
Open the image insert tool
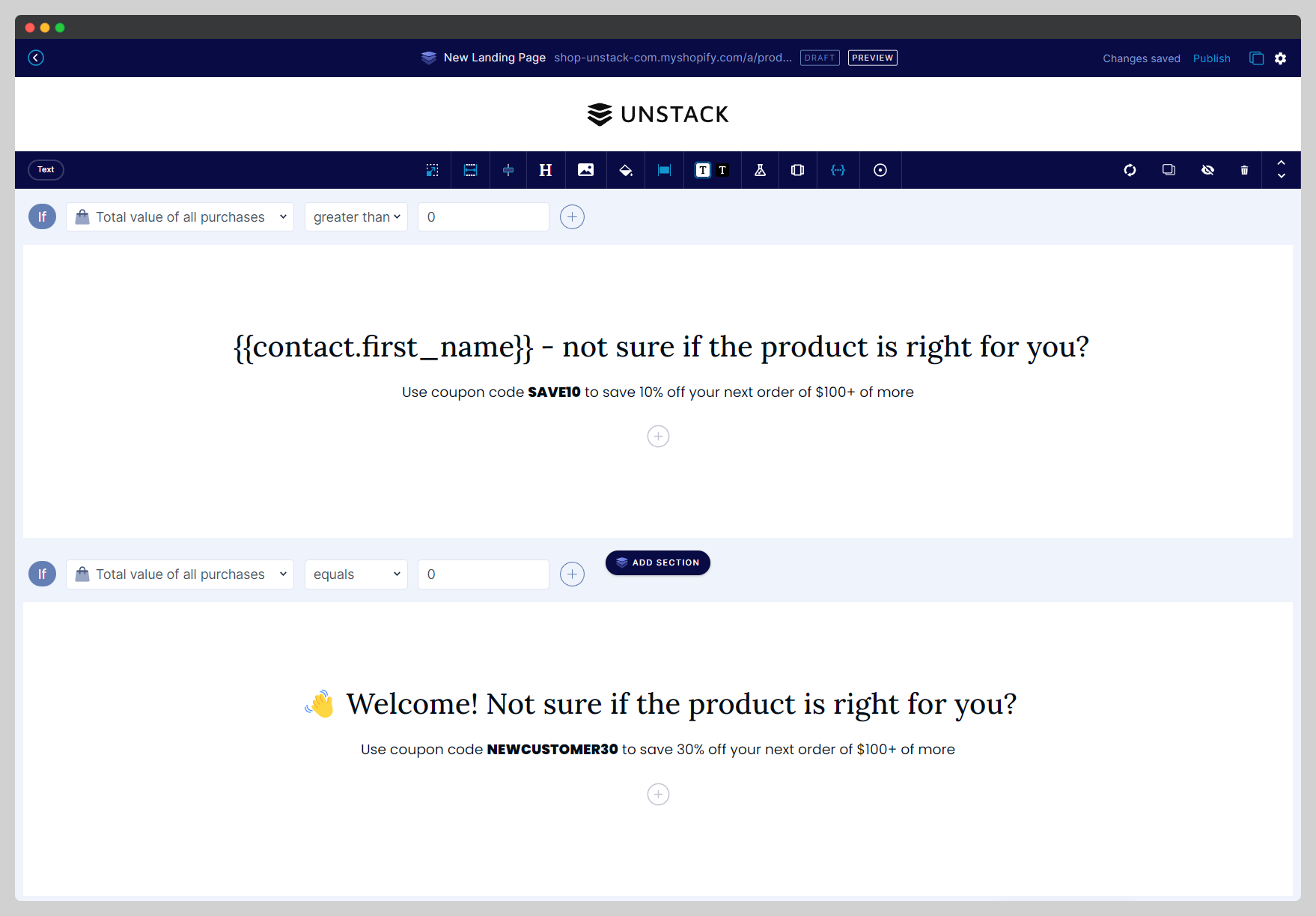click(x=585, y=170)
